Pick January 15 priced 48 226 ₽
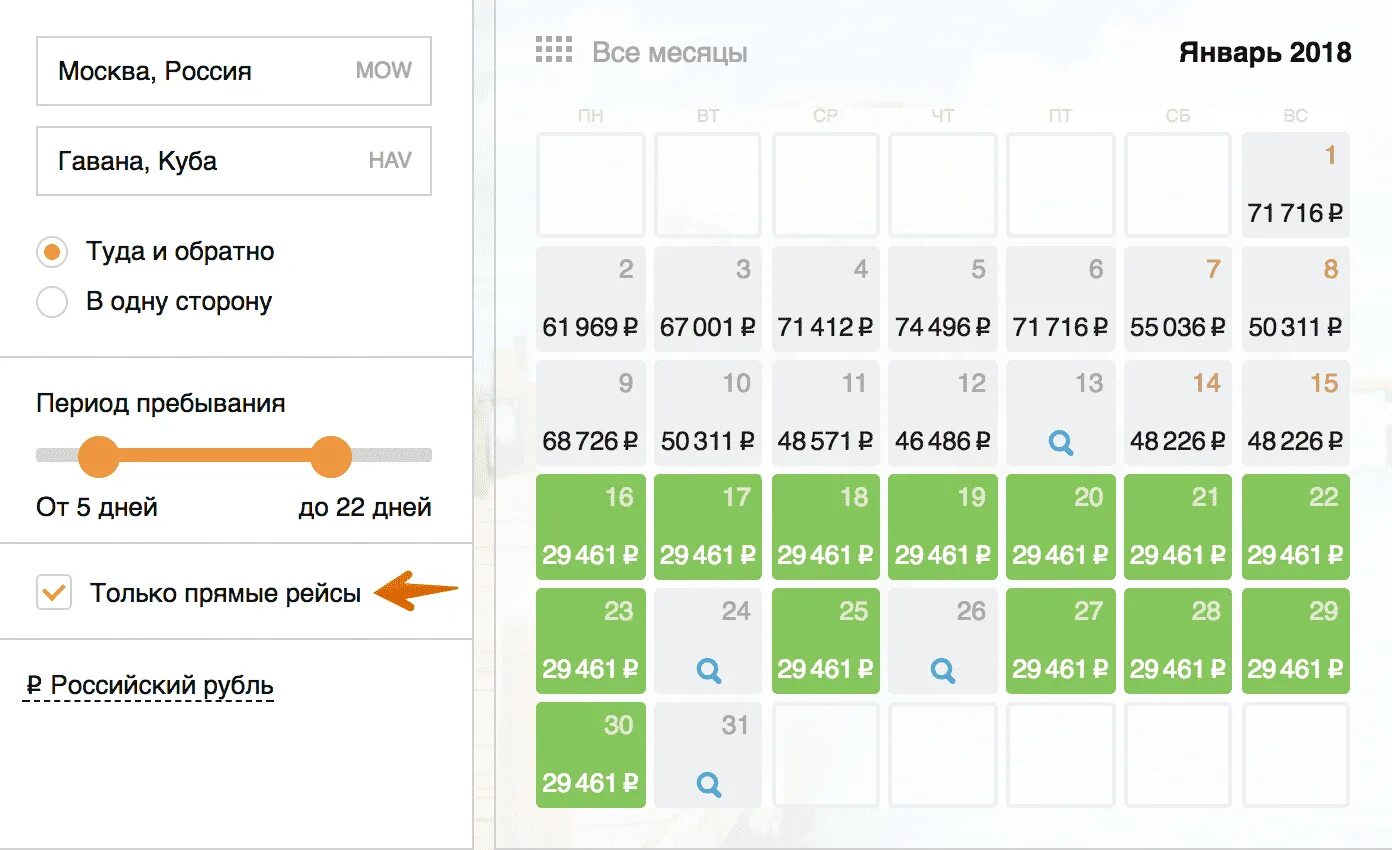 point(1296,413)
